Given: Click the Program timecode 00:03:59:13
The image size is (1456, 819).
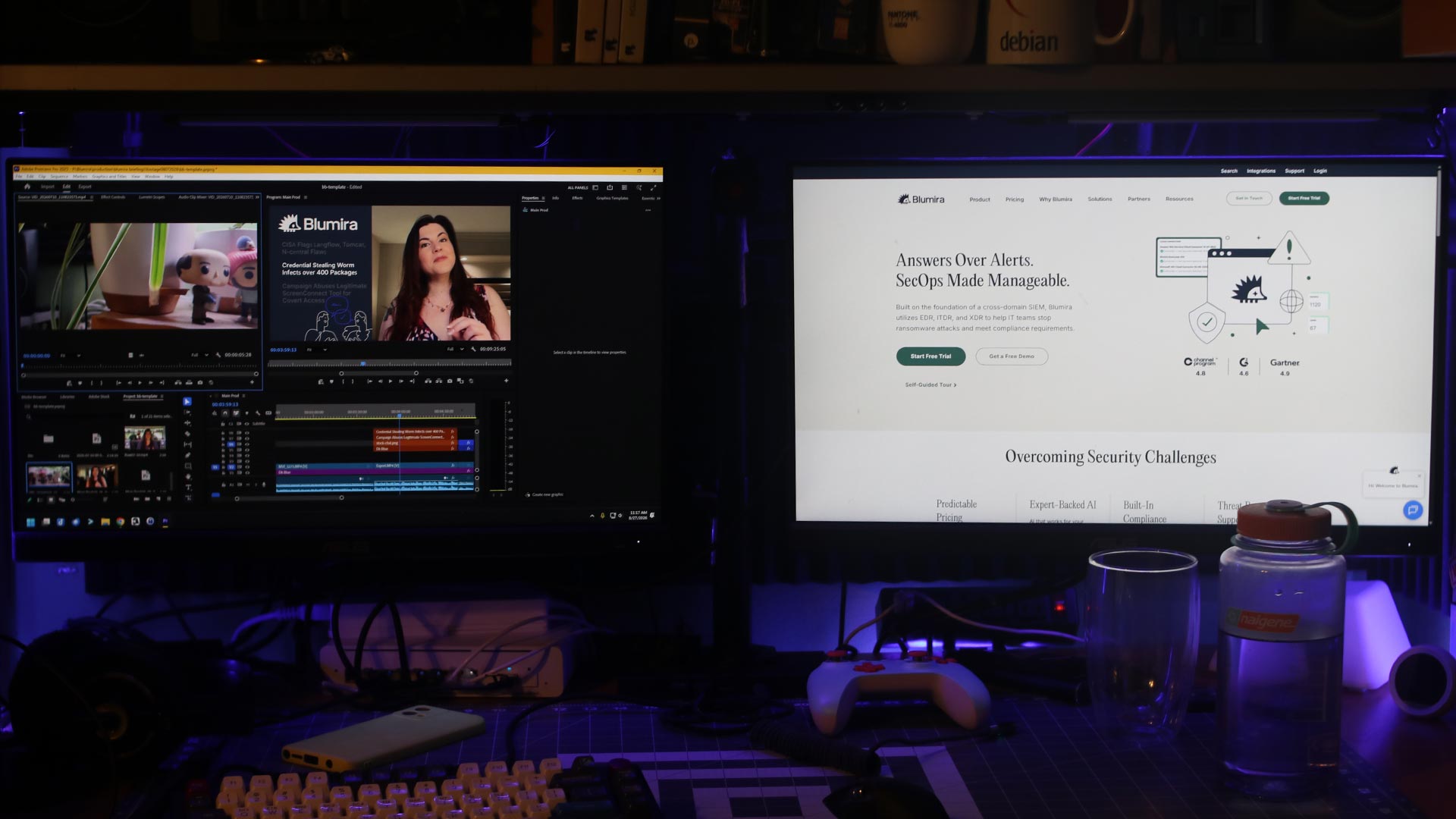Looking at the screenshot, I should pyautogui.click(x=284, y=350).
